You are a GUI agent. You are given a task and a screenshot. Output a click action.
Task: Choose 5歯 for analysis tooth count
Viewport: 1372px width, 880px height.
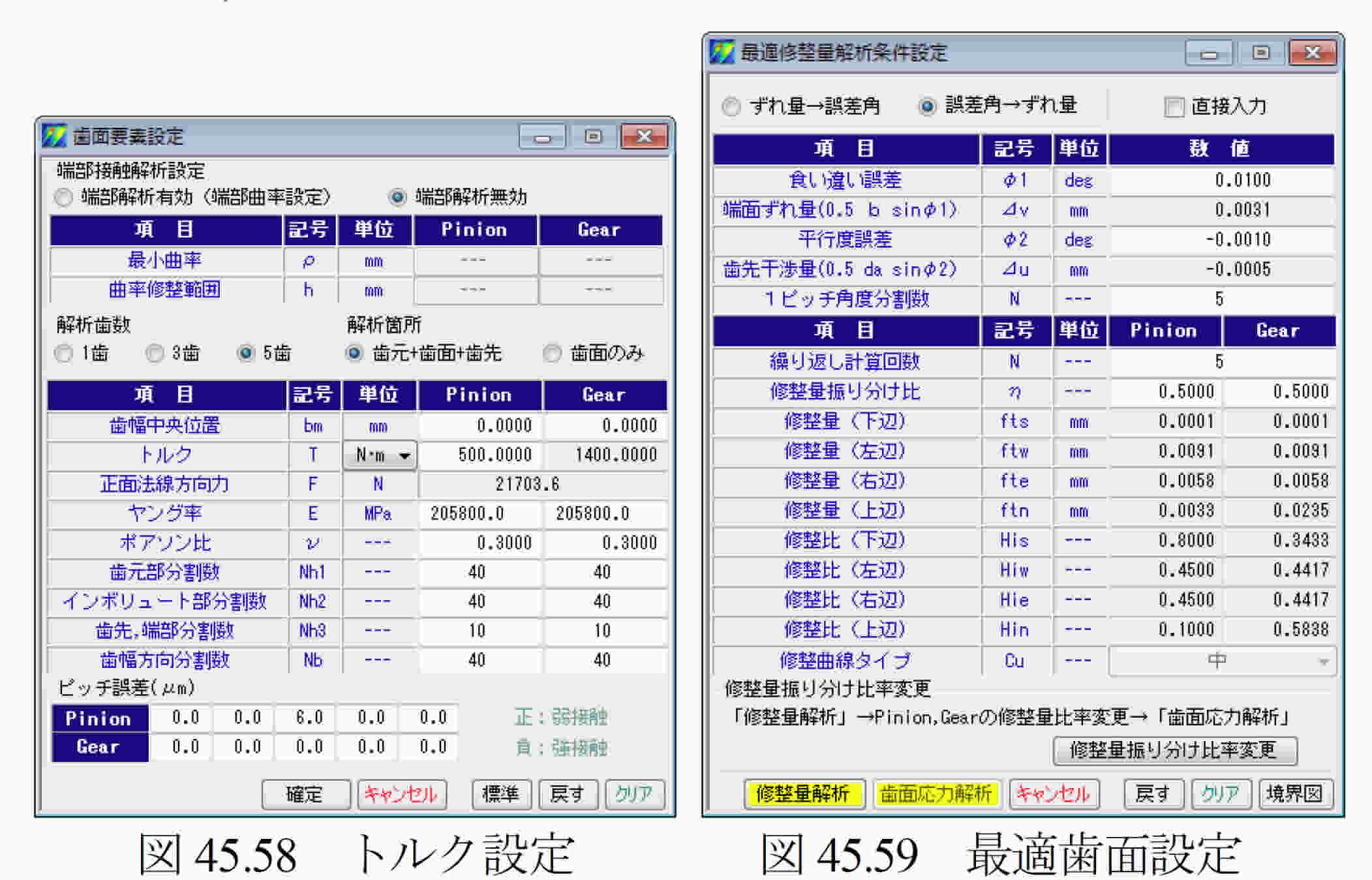point(246,354)
